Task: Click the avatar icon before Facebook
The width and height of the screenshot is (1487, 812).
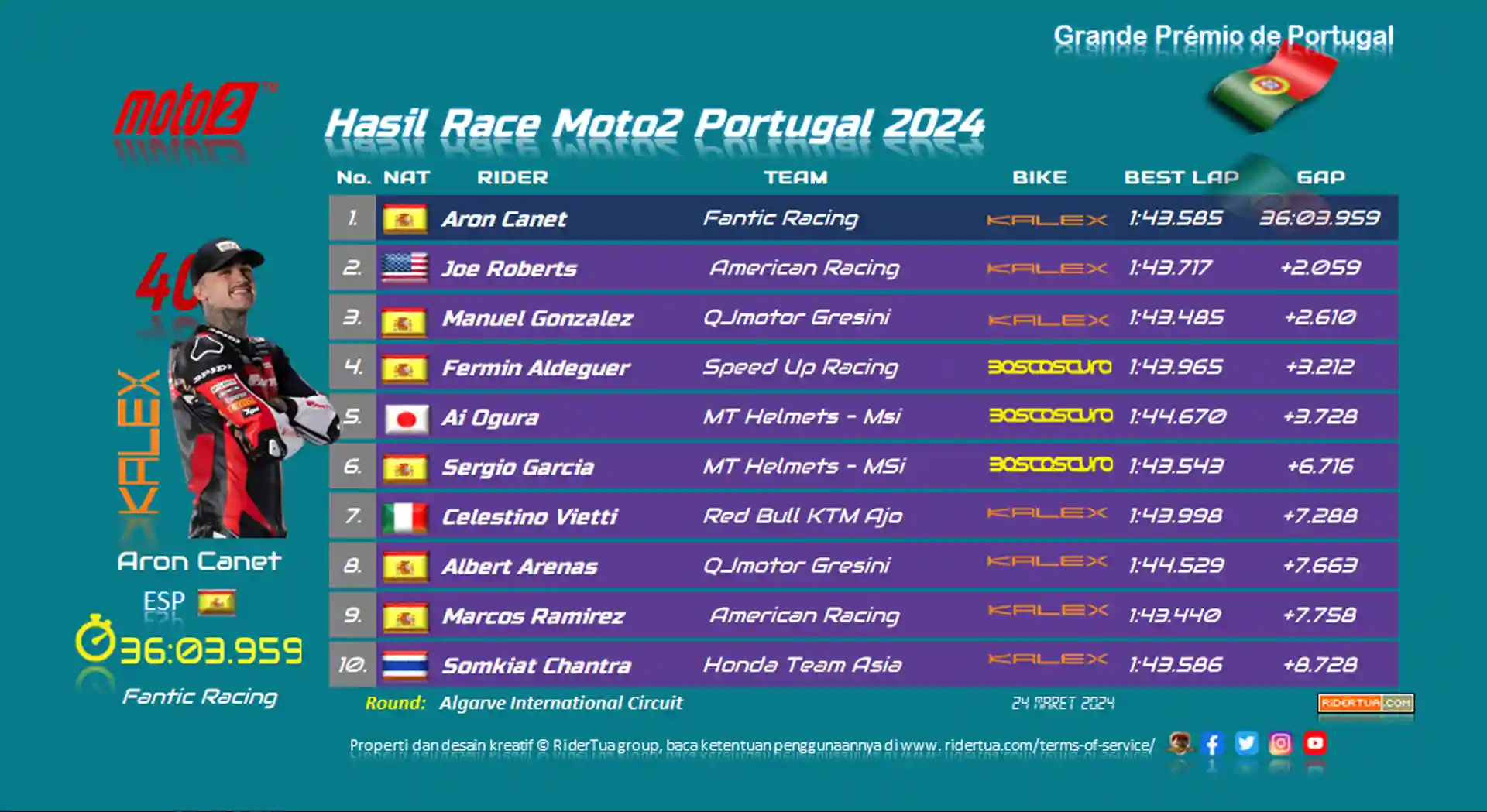Action: click(1180, 744)
